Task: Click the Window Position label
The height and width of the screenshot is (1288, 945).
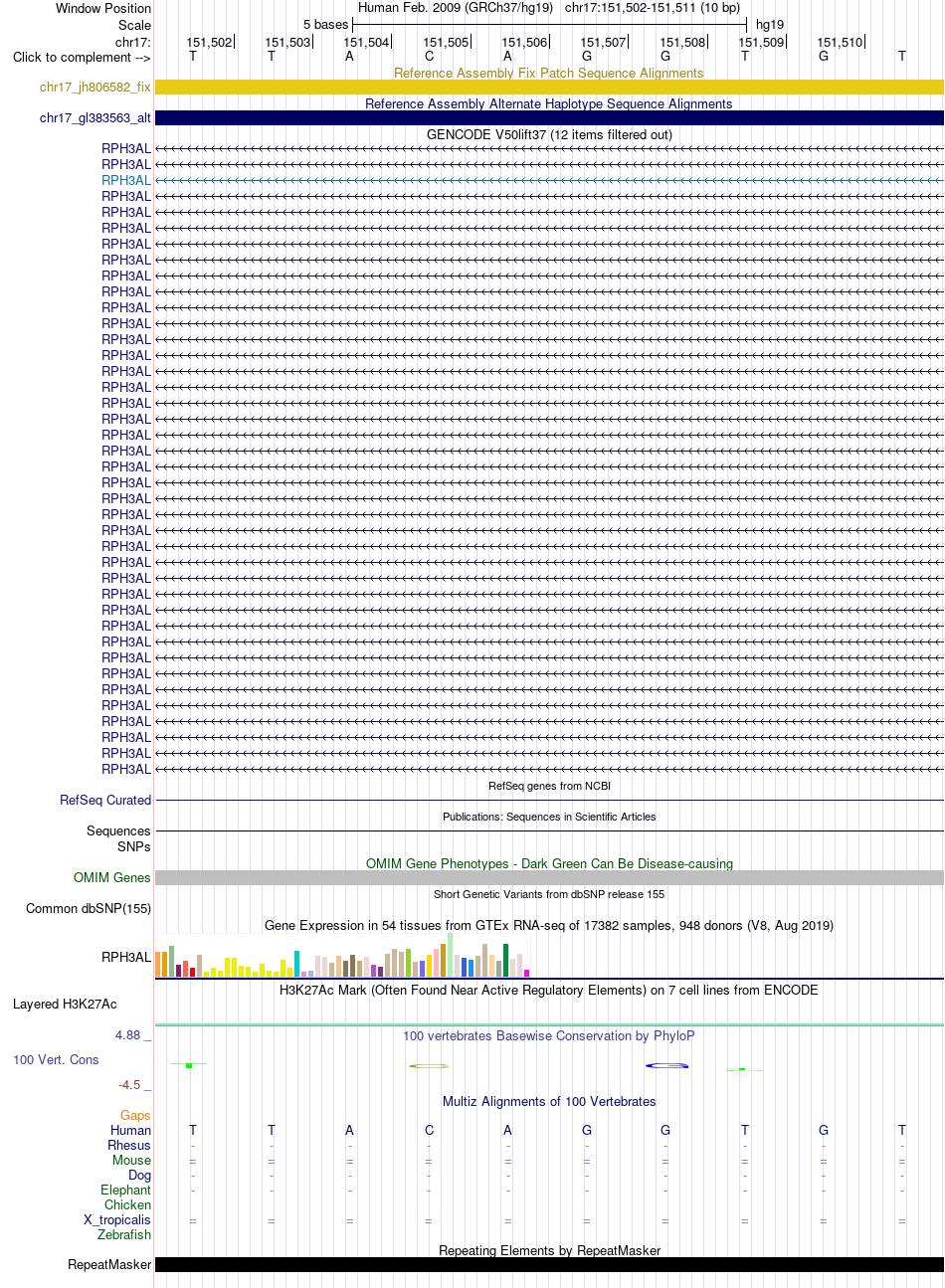Action: (x=103, y=8)
